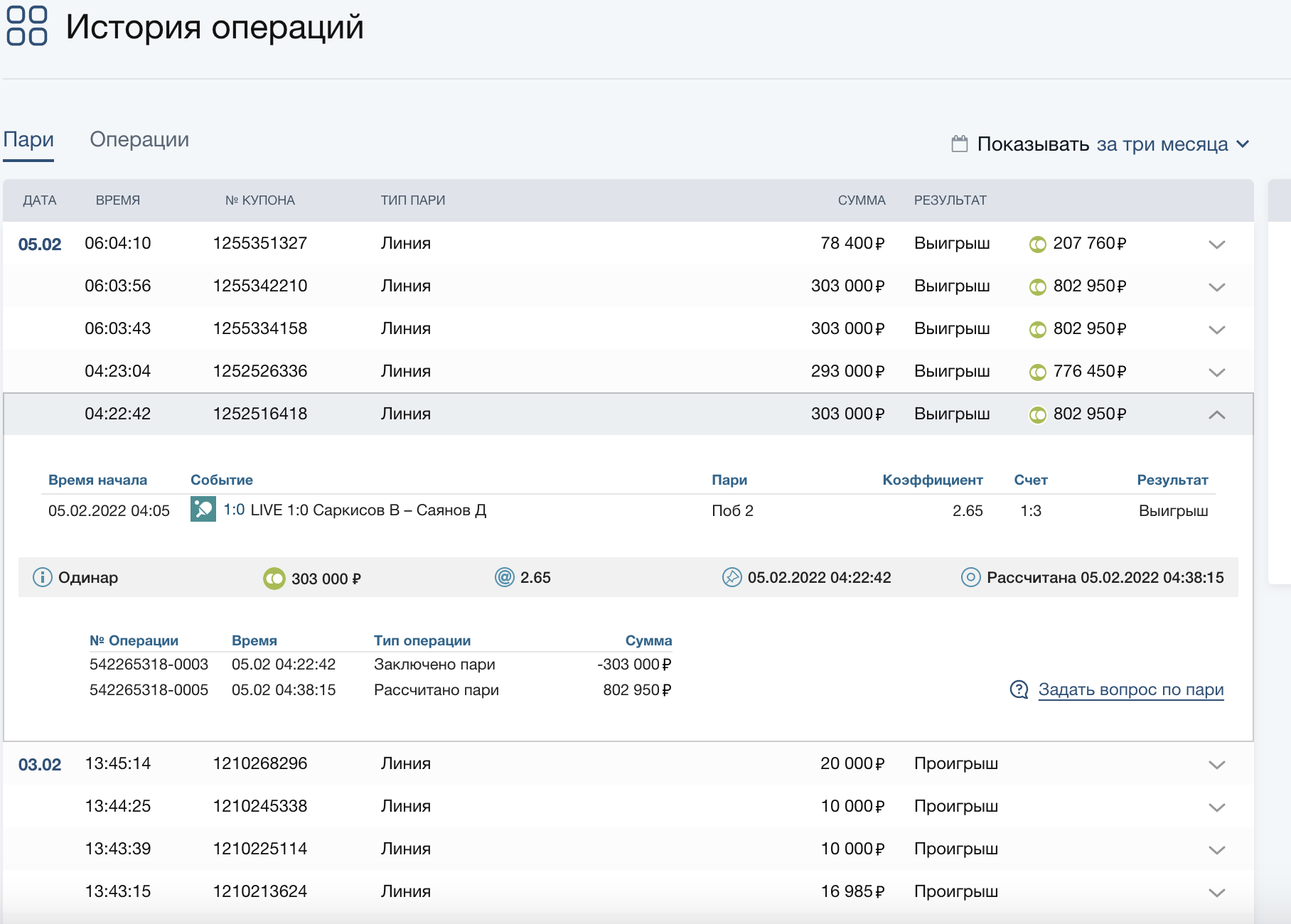This screenshot has height=924, width=1291.
Task: Open the event link with score 1:0
Action: (x=234, y=510)
